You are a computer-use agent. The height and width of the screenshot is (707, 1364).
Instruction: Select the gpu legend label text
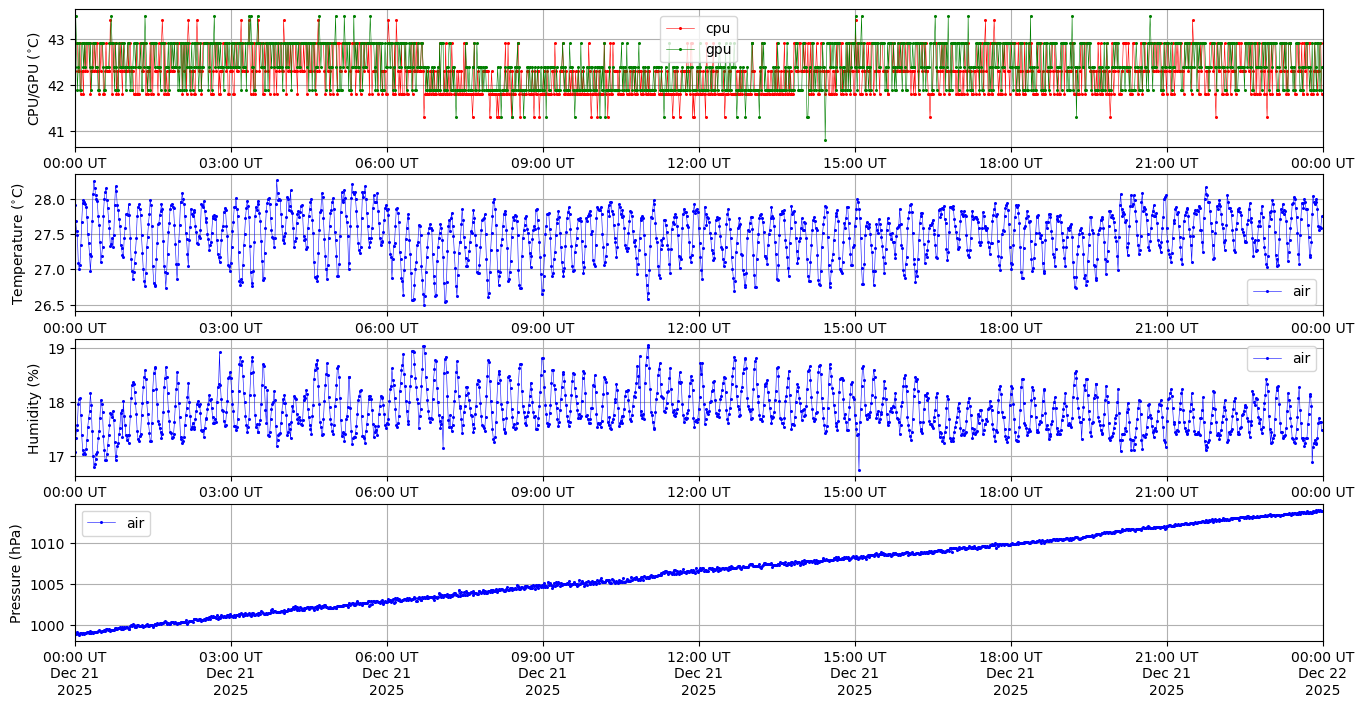click(719, 49)
